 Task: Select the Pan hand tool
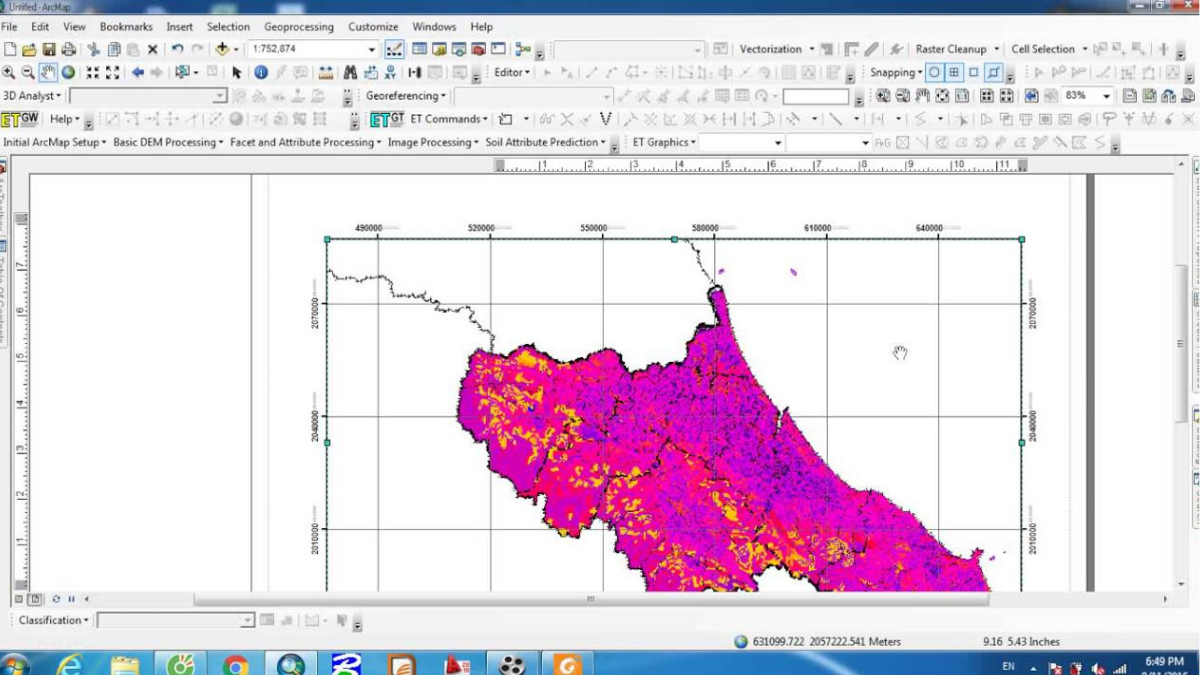coord(48,72)
